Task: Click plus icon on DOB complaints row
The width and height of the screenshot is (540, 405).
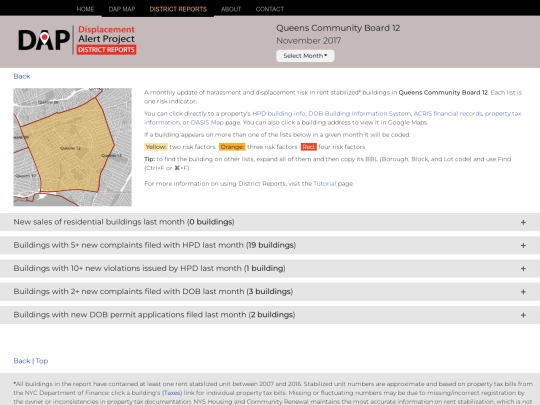Action: [x=523, y=292]
